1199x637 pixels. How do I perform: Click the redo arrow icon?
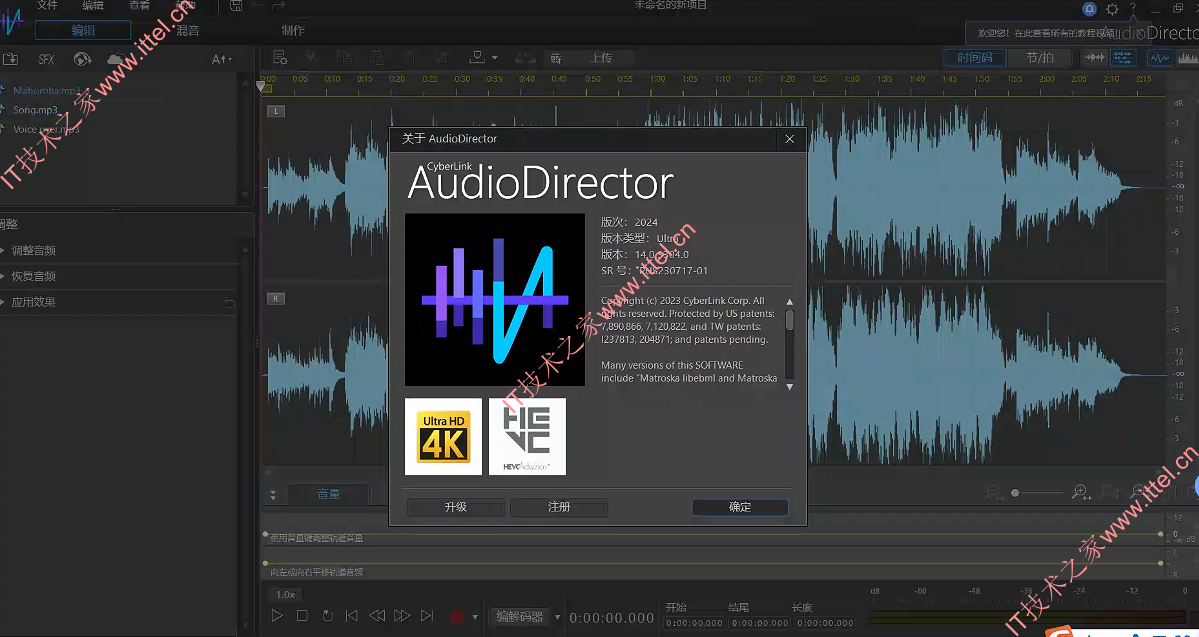click(278, 6)
